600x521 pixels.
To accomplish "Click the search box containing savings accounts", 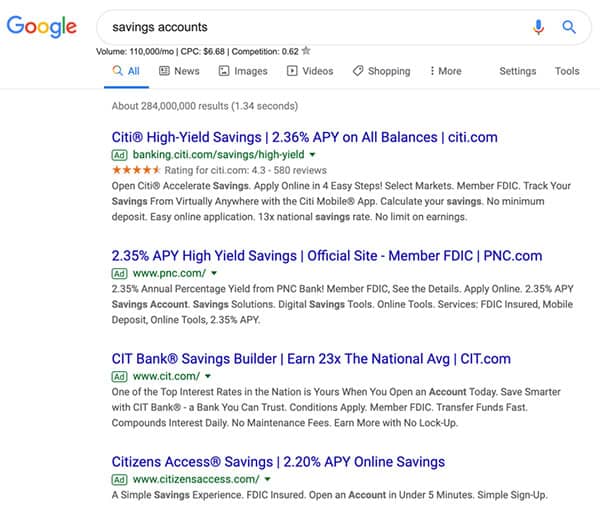I will (310, 27).
